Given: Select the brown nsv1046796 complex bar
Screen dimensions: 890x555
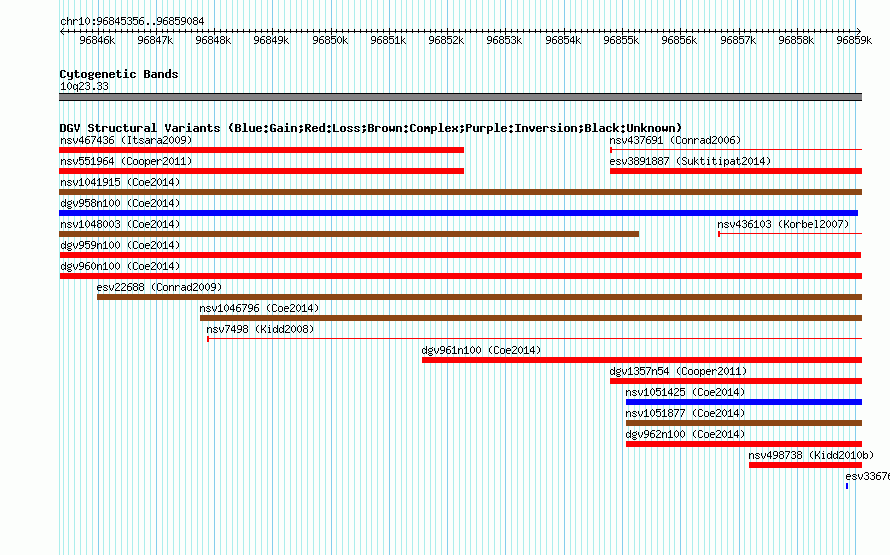Looking at the screenshot, I should (531, 318).
